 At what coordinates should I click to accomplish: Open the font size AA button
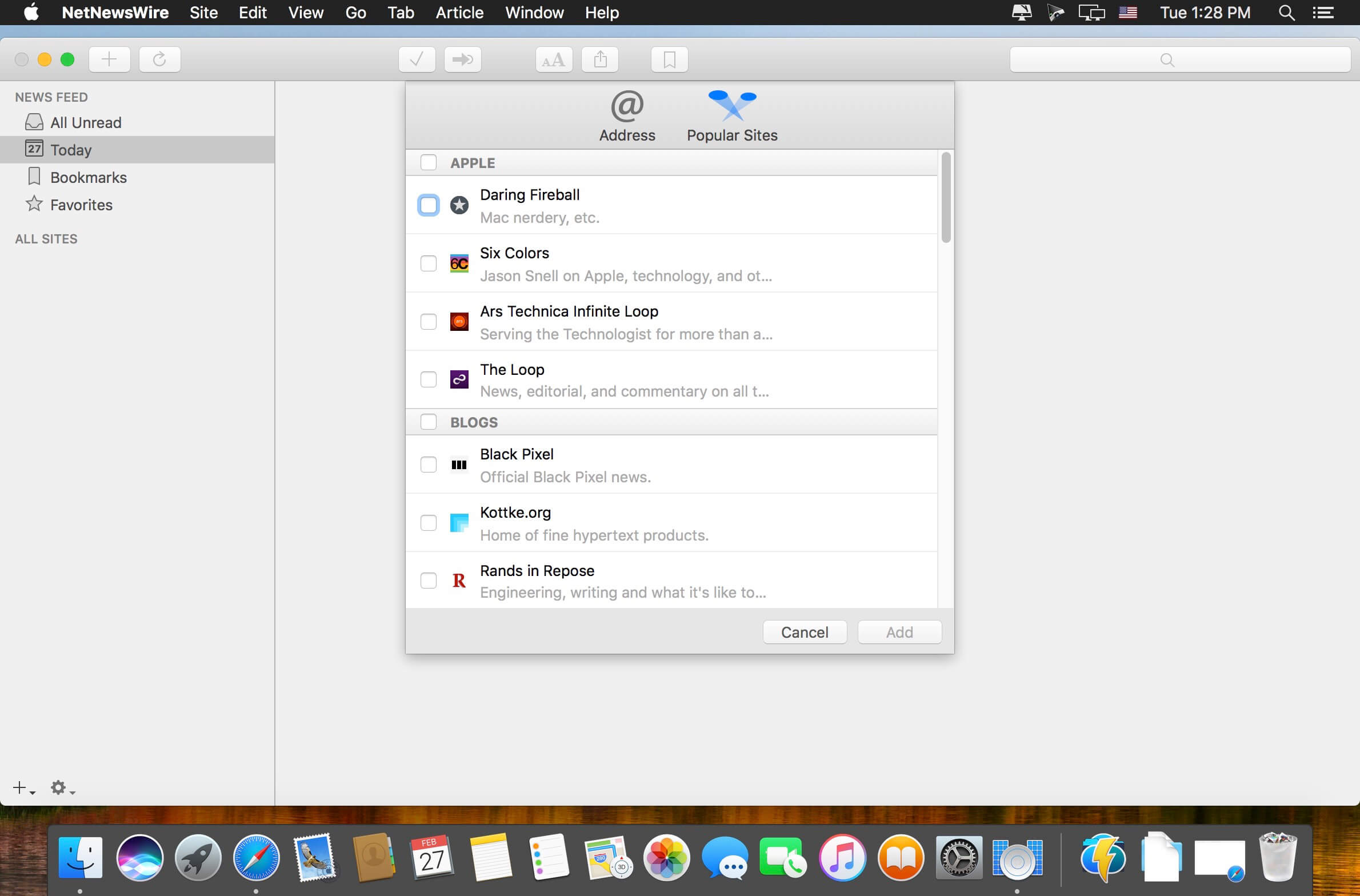(554, 59)
